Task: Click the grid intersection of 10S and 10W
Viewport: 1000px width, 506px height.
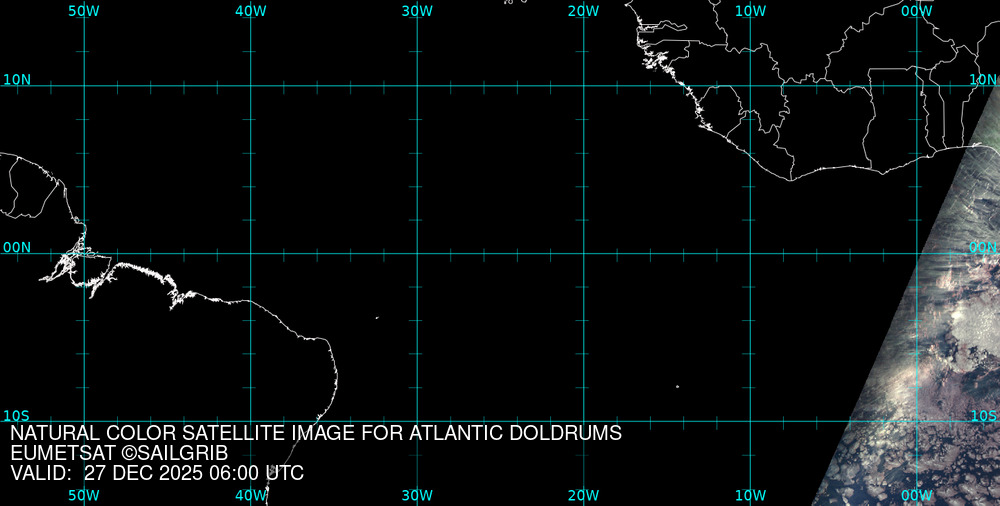Action: click(750, 420)
